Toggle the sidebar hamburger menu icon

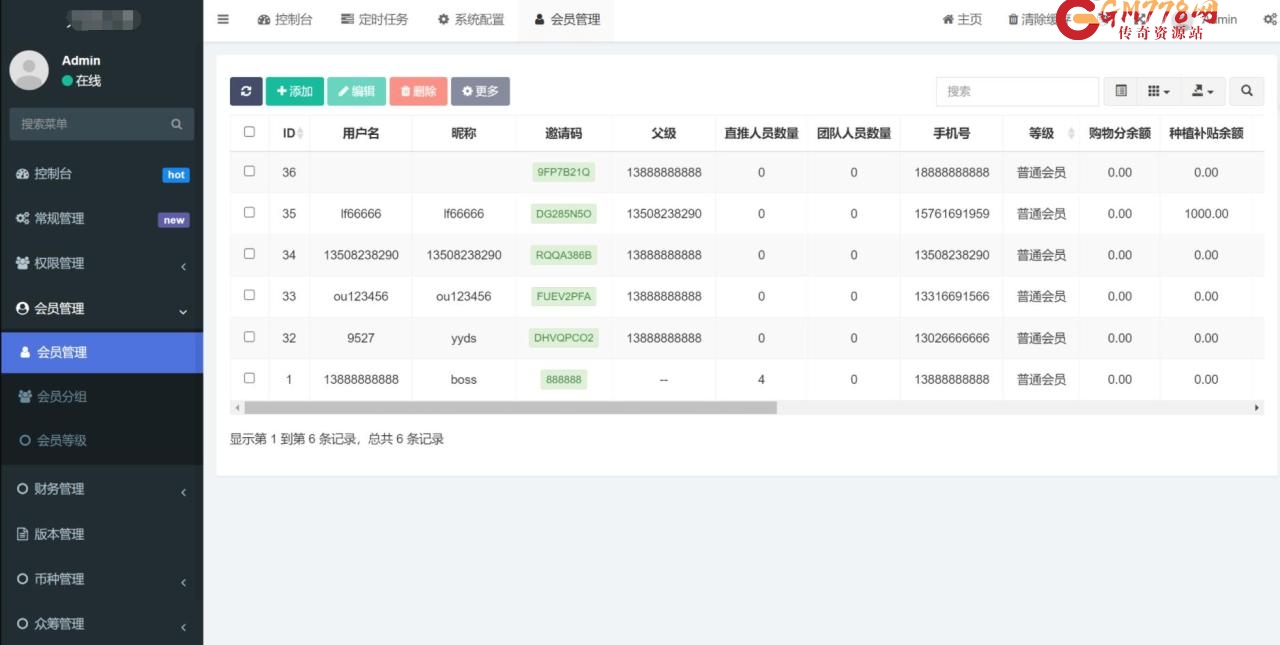223,19
